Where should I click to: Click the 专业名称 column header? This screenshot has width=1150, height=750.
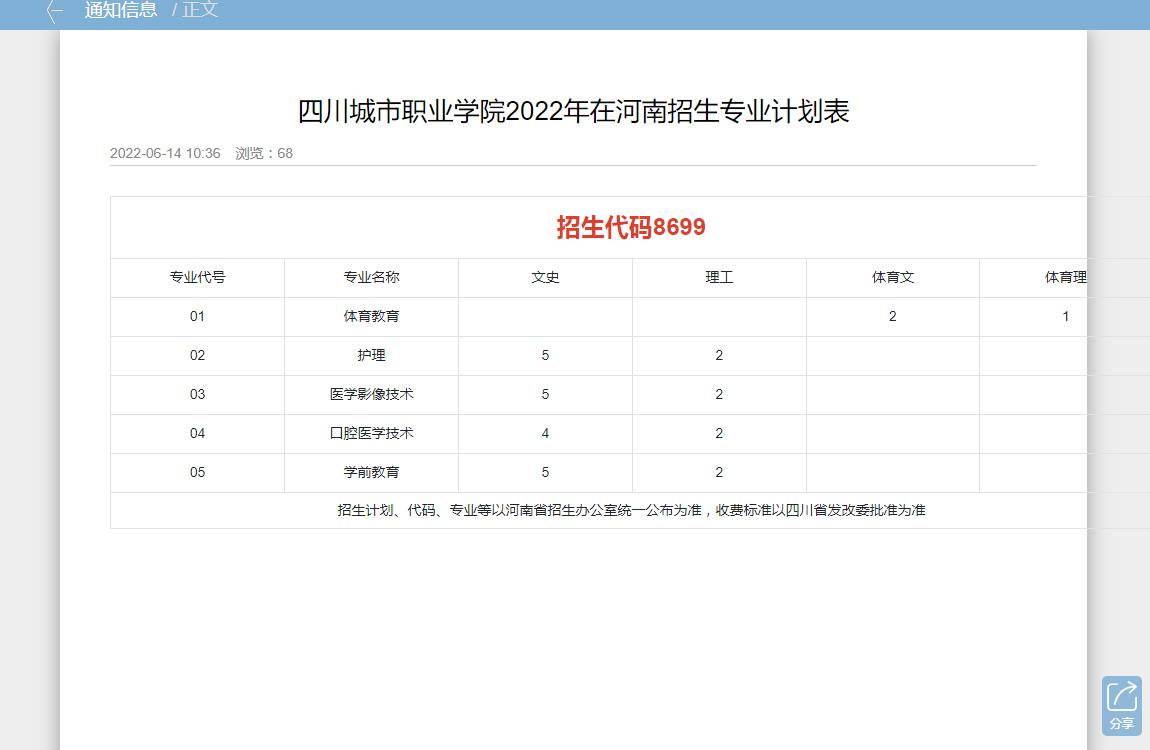click(371, 277)
